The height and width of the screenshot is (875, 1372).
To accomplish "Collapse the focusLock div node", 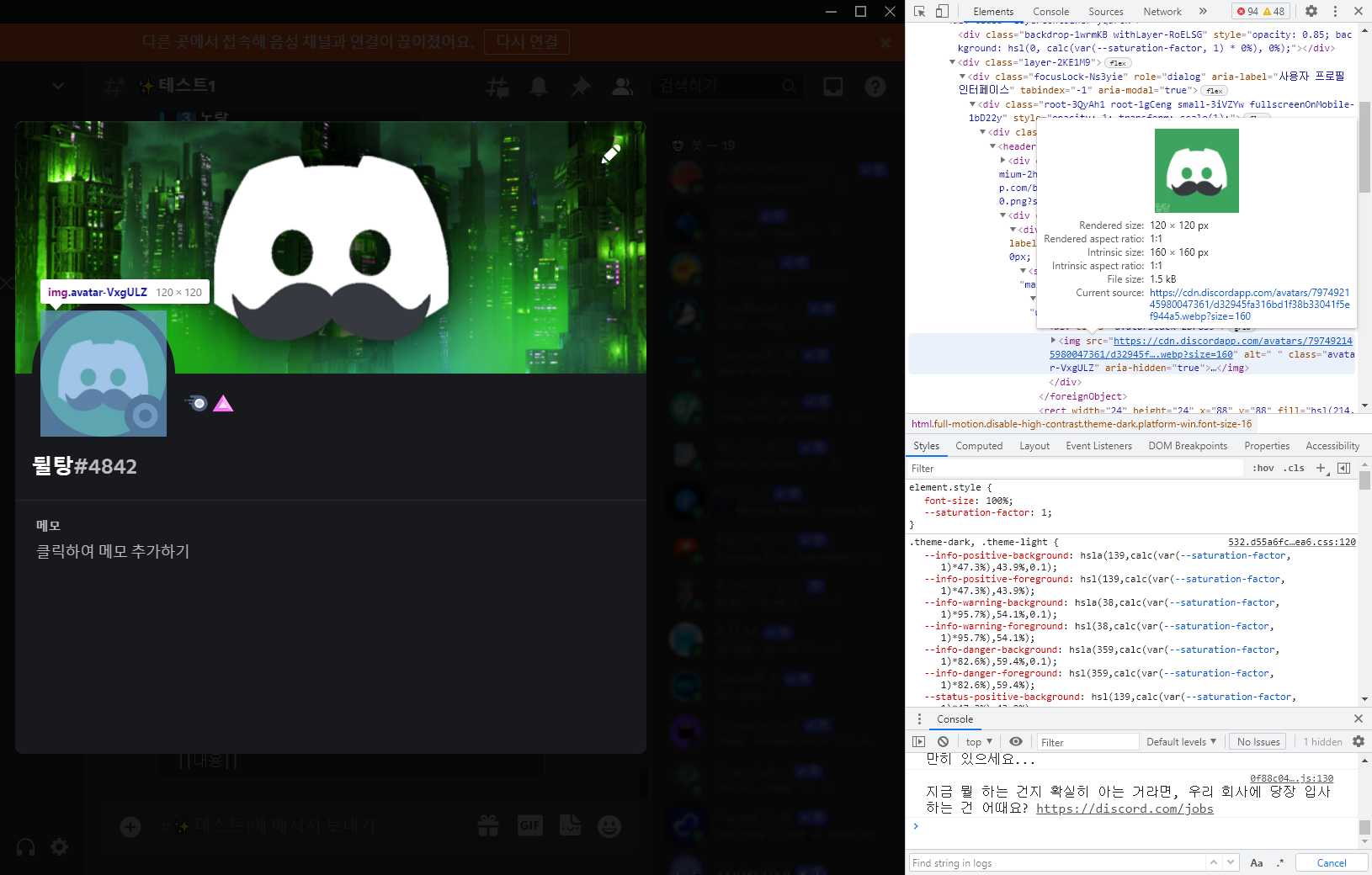I will pyautogui.click(x=962, y=77).
